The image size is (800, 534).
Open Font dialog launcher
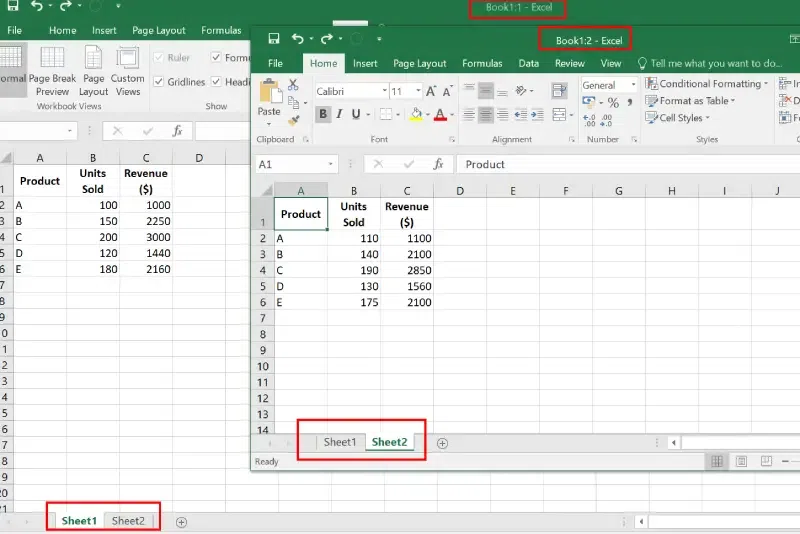coord(452,139)
